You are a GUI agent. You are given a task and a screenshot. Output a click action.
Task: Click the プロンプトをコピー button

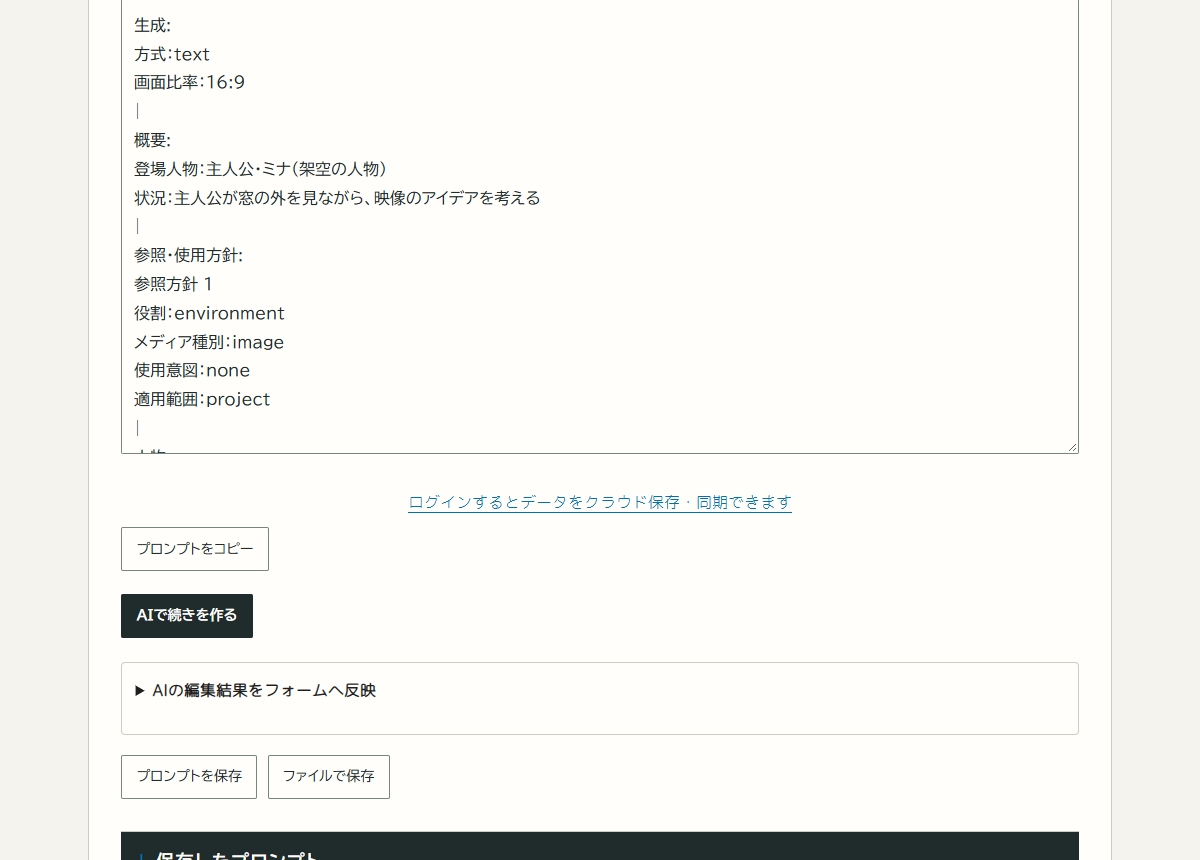point(195,549)
